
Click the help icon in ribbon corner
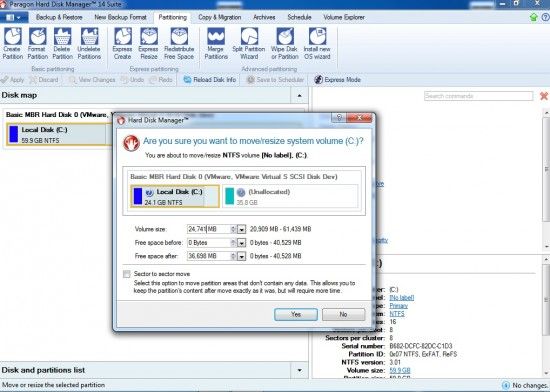545,17
